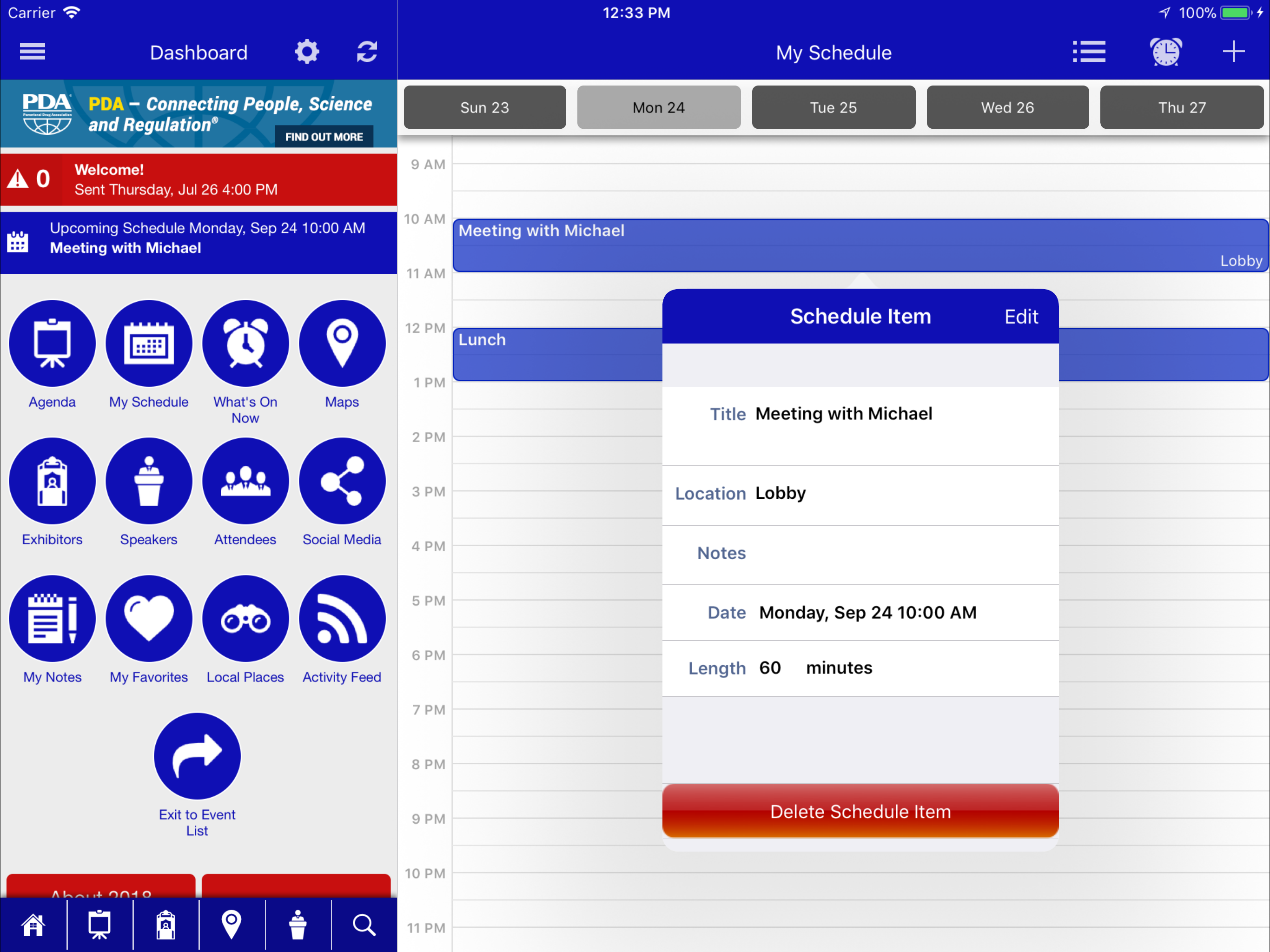Tap the empty Notes field
Screen dimensions: 1270x952
(860, 555)
